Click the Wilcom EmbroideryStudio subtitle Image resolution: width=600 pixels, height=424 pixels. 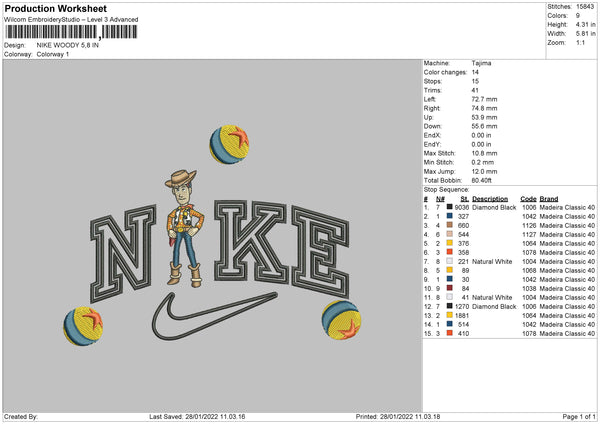click(x=71, y=20)
